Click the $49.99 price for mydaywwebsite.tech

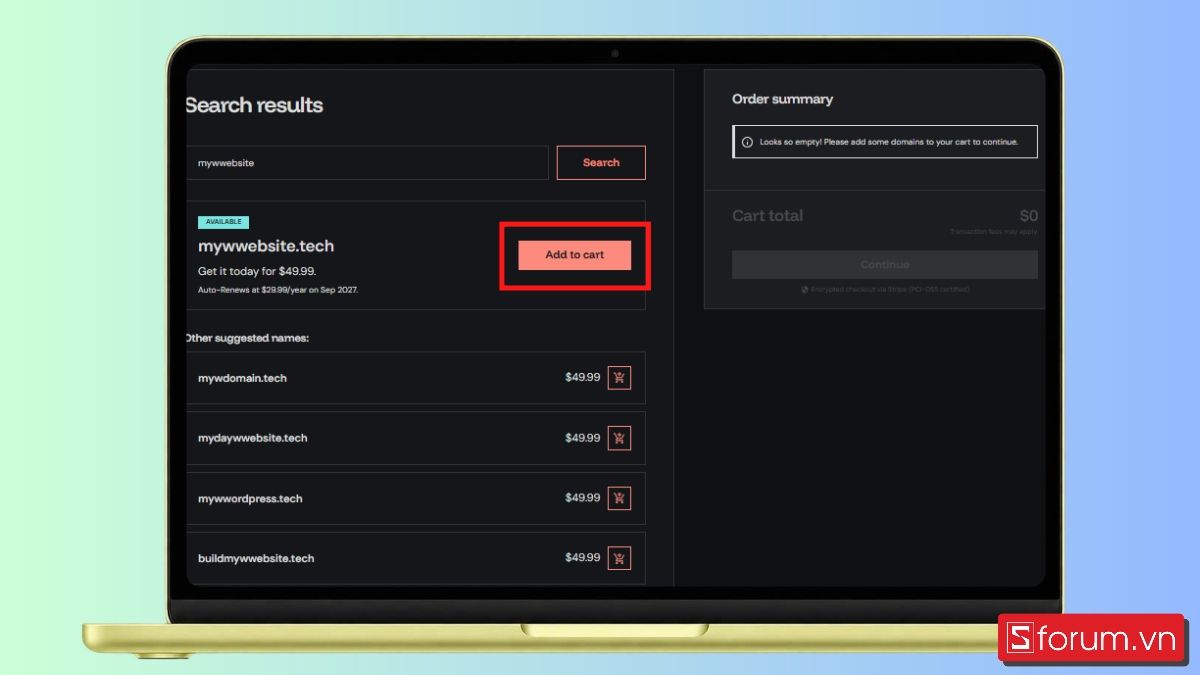583,437
